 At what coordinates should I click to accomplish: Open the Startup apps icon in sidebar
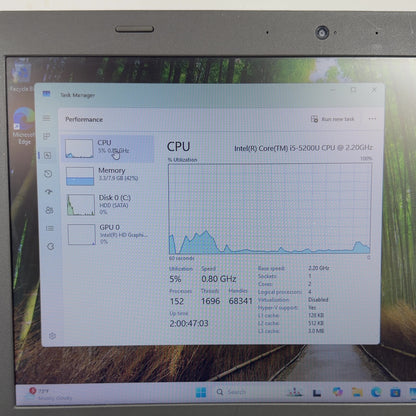click(49, 192)
